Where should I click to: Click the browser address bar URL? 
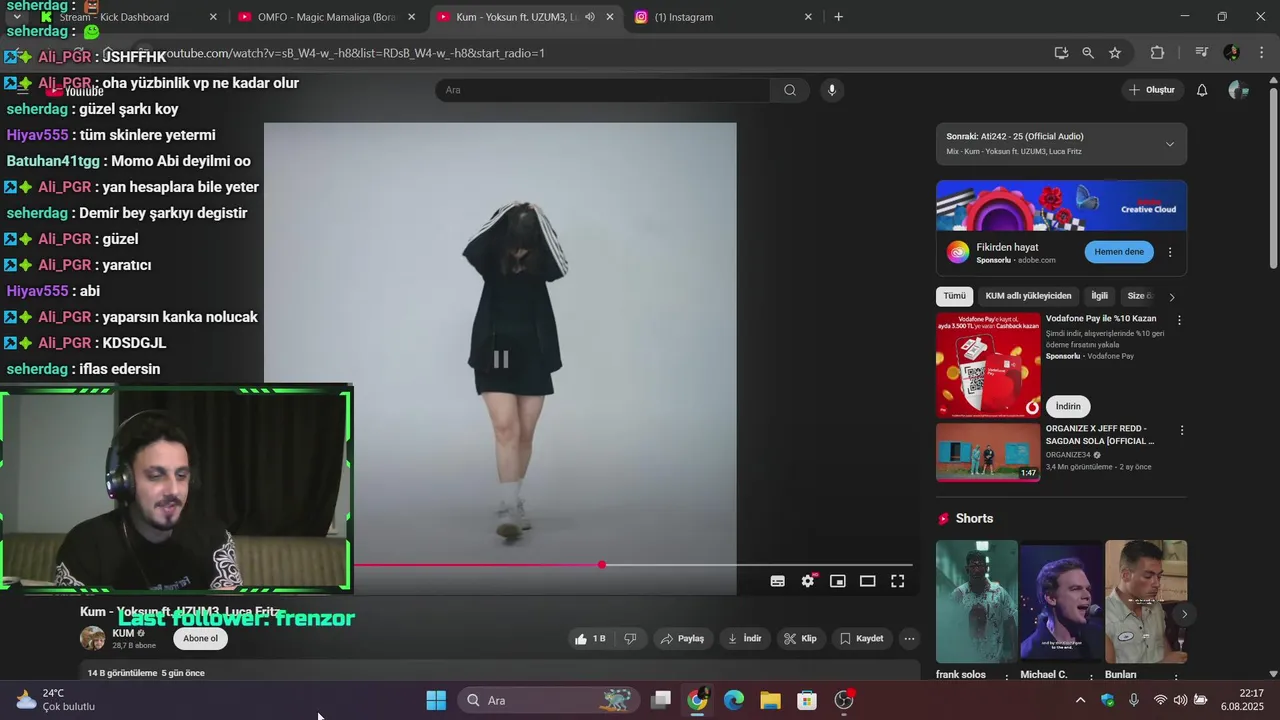coord(355,53)
